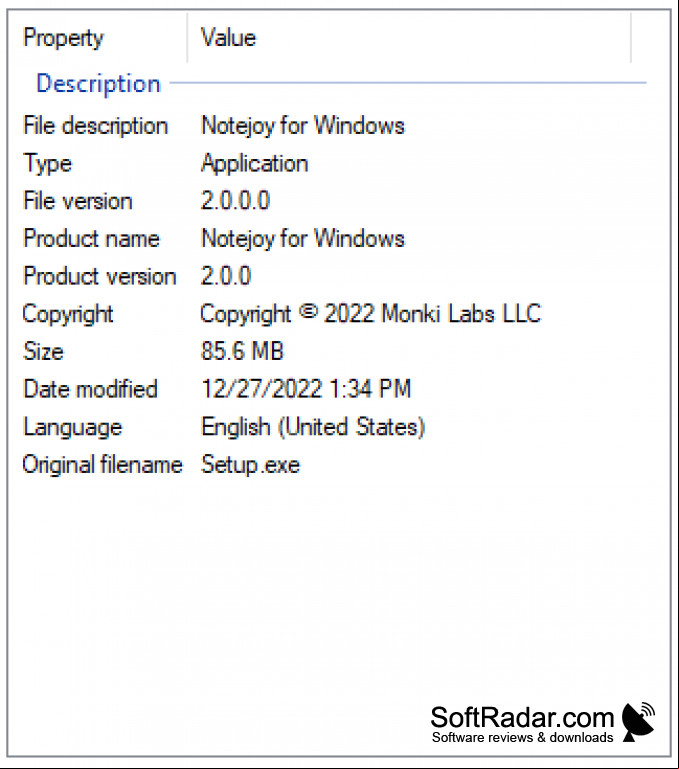Select the 2022 Monki Labs LLC copyright value
The width and height of the screenshot is (679, 769).
370,314
